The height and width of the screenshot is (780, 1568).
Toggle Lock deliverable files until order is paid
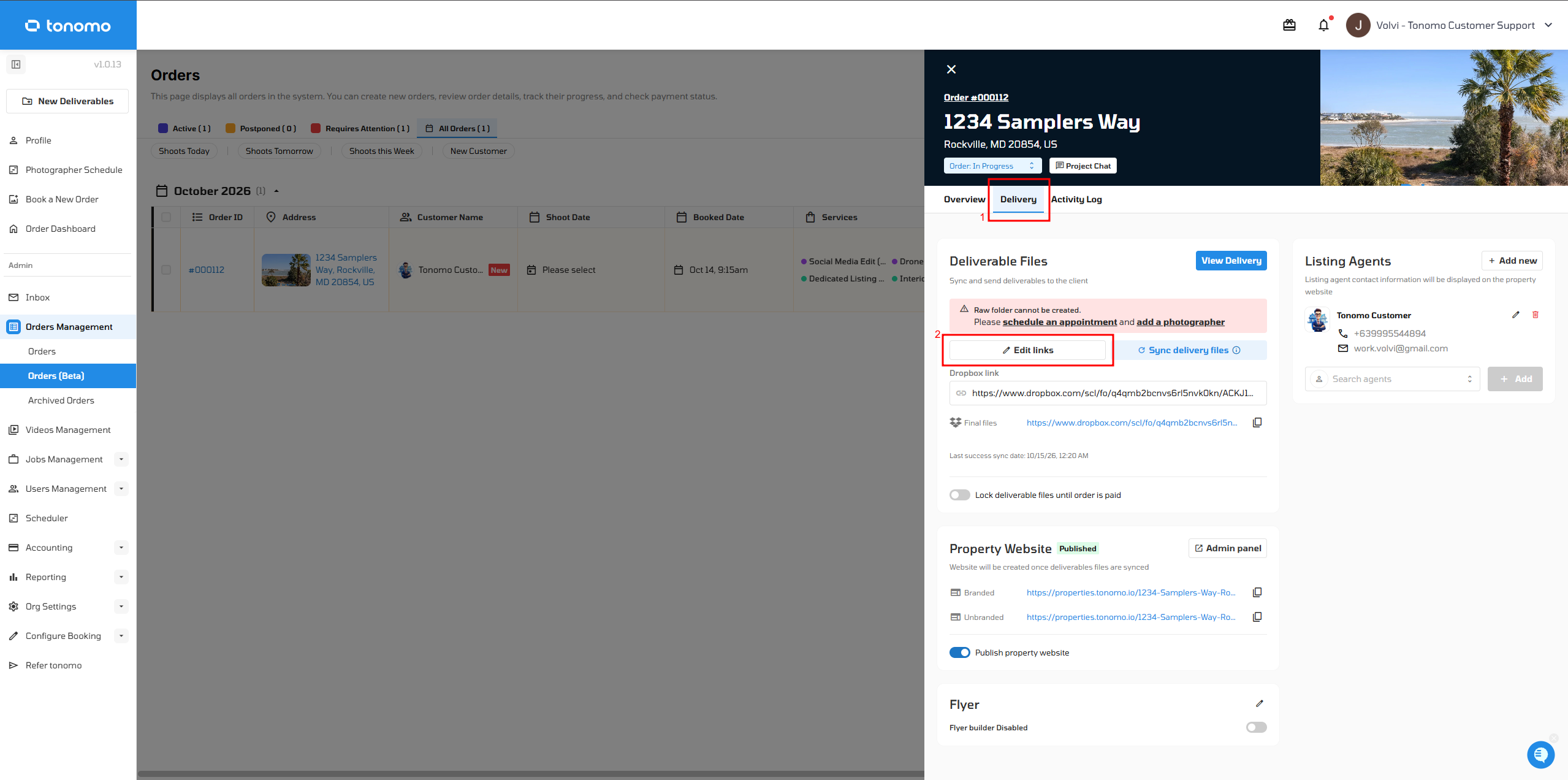pyautogui.click(x=960, y=495)
